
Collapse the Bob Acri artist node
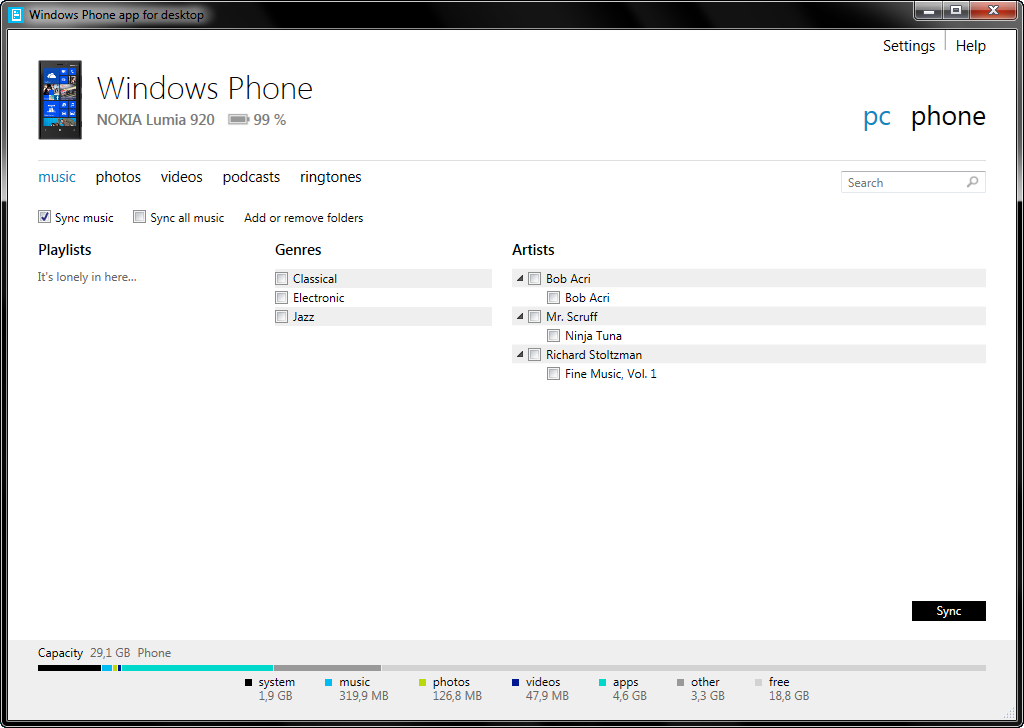coord(520,278)
